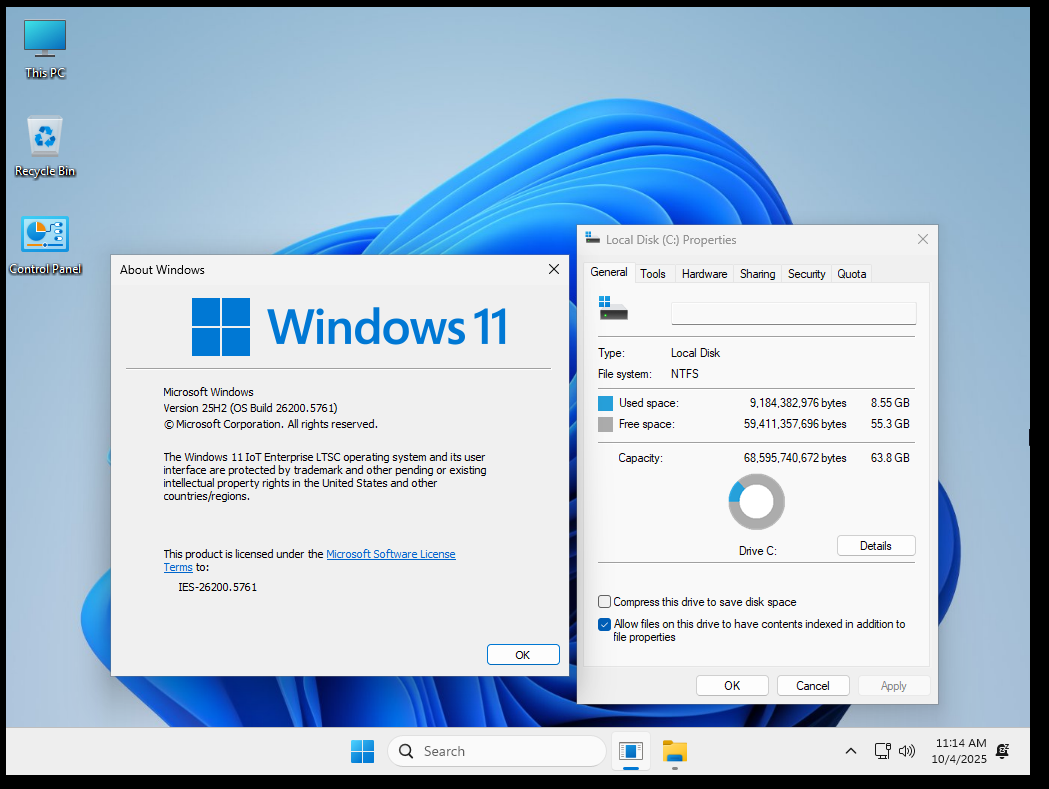This screenshot has width=1049, height=789.
Task: Open the Microsoft Software License link
Action: tap(391, 554)
